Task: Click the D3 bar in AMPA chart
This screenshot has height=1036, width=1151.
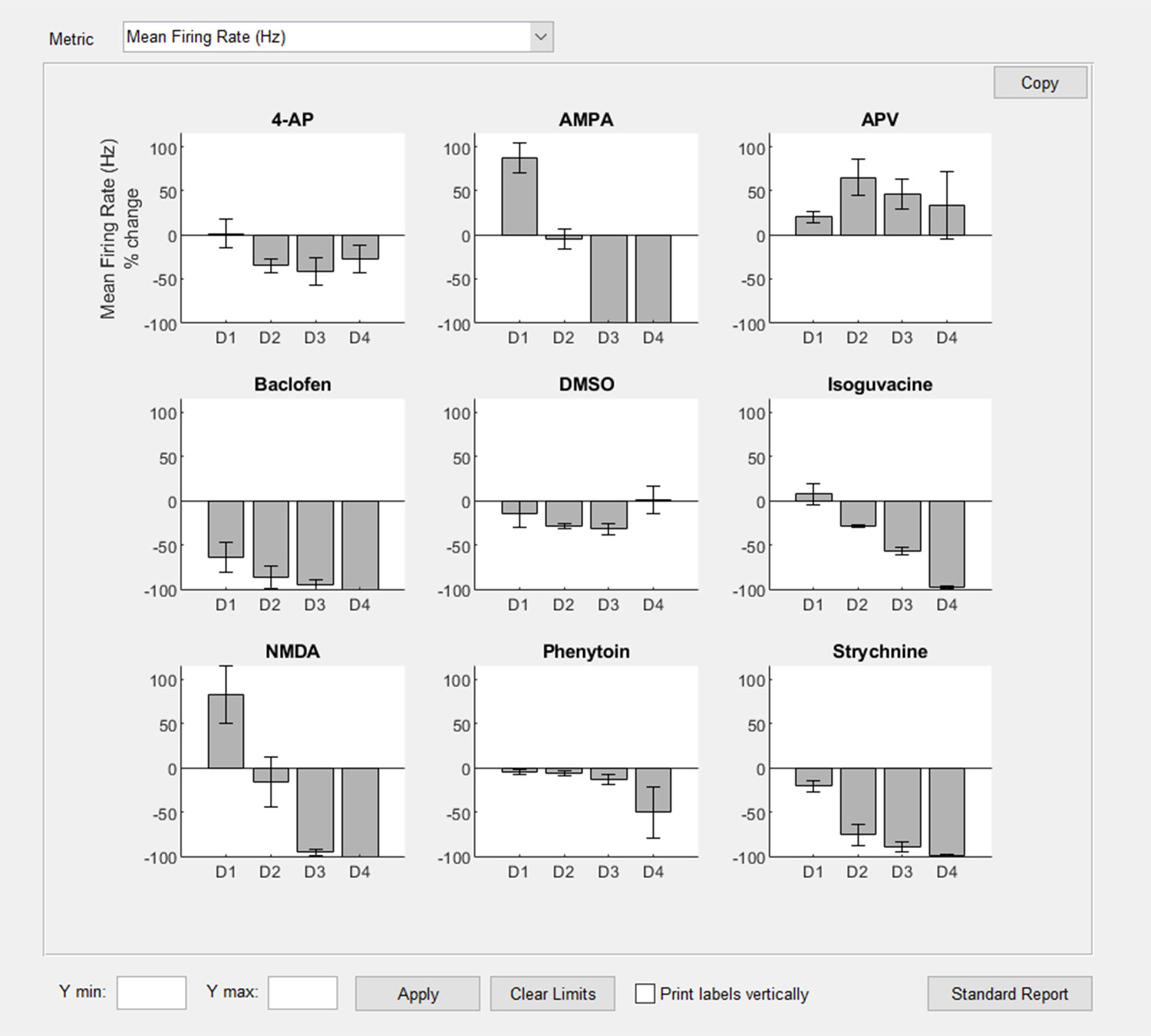Action: (x=608, y=279)
